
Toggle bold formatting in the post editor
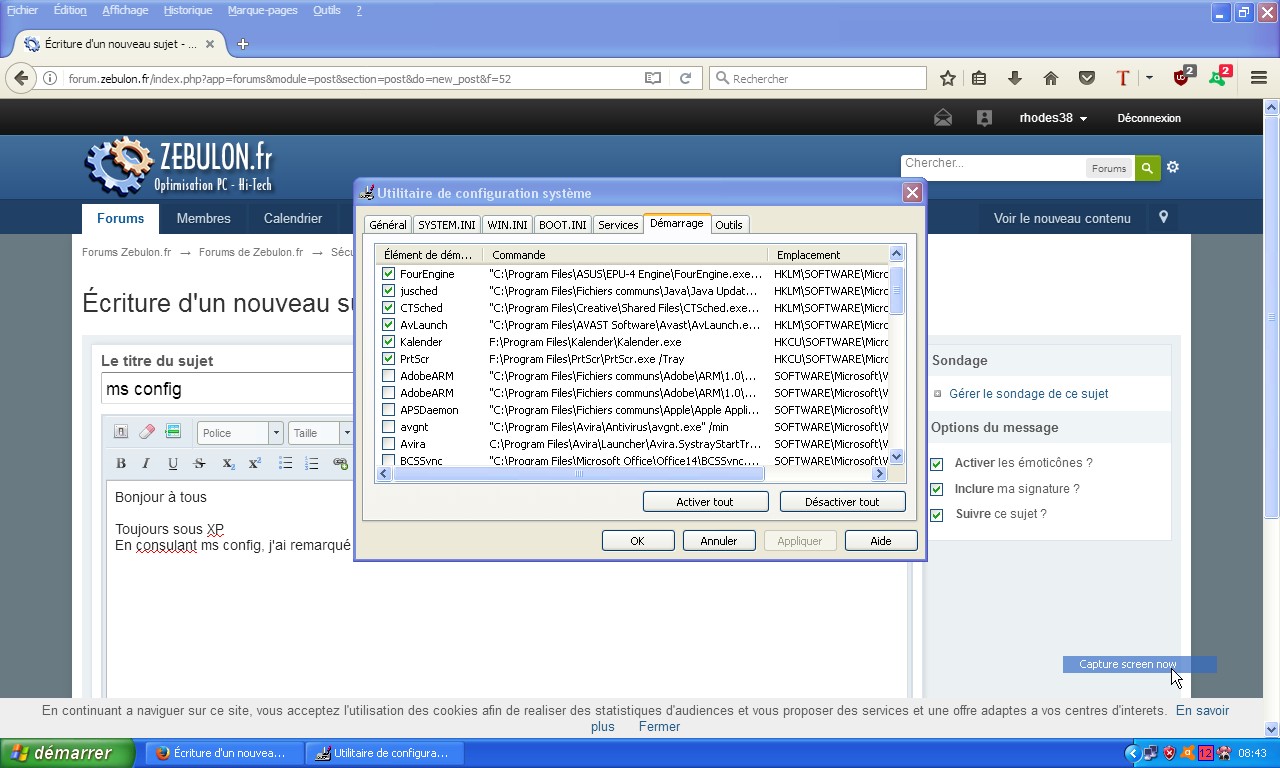121,463
